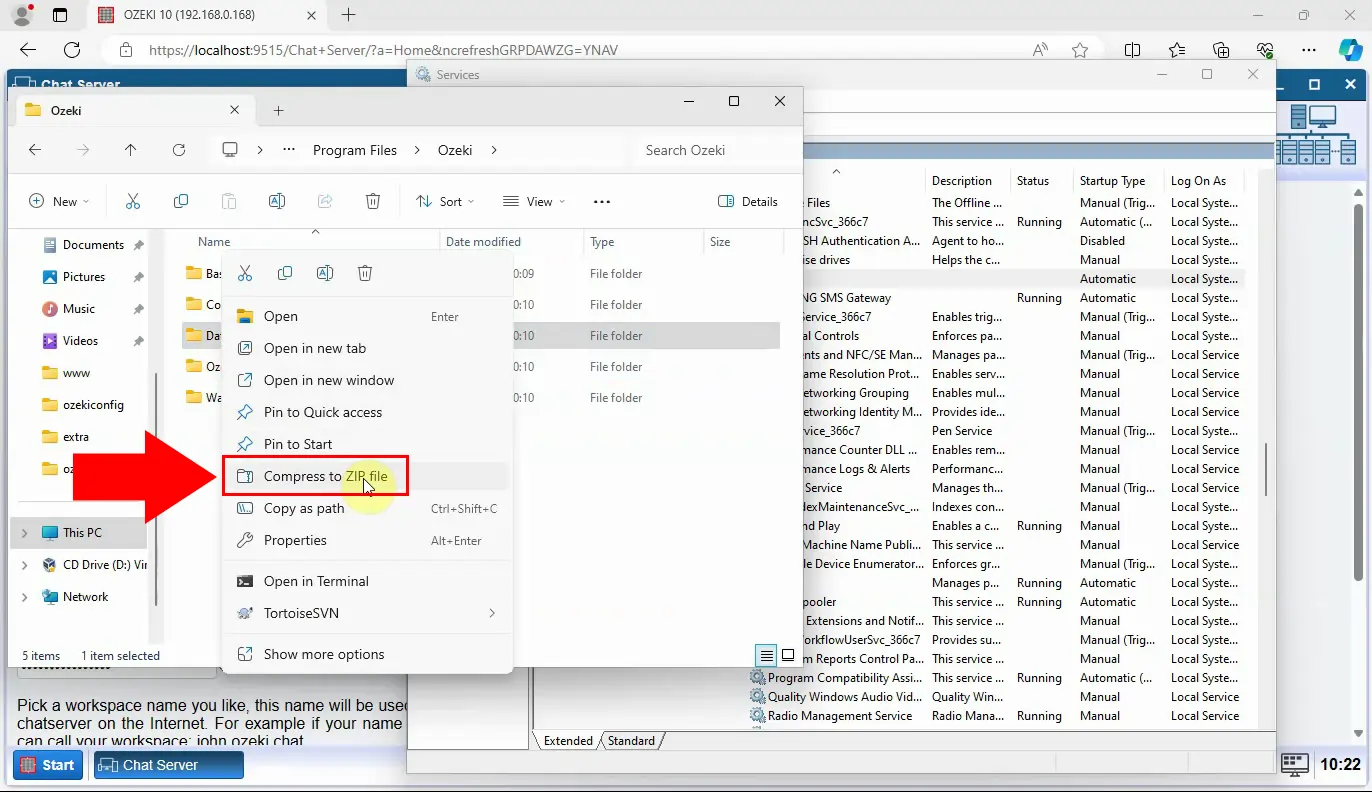Screen dimensions: 1372x792
Task: Click Rename icon in Explorer toolbar
Action: pyautogui.click(x=277, y=201)
